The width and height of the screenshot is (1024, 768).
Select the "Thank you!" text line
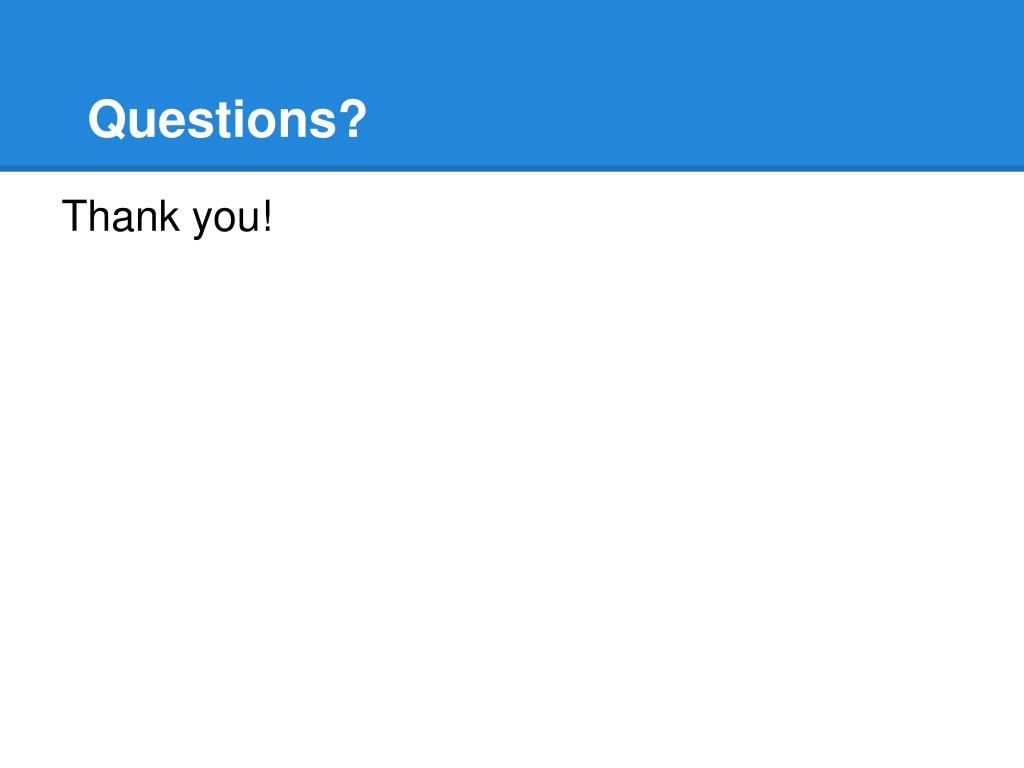click(x=167, y=217)
